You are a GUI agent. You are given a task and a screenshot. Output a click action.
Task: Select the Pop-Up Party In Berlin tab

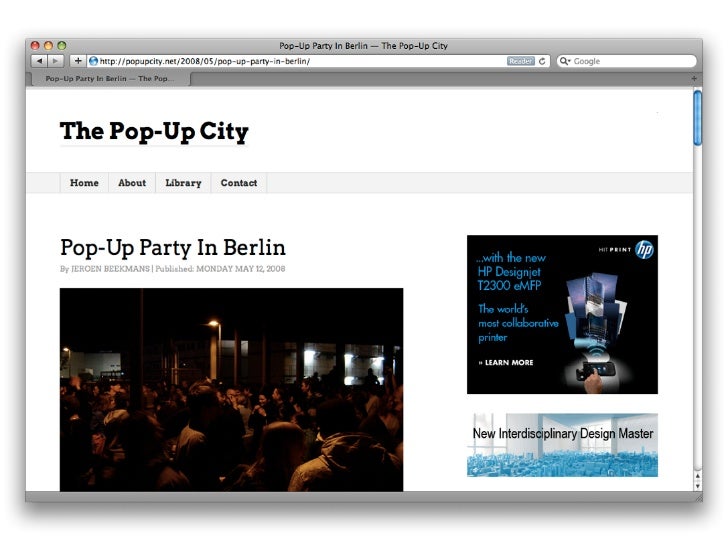click(x=110, y=78)
